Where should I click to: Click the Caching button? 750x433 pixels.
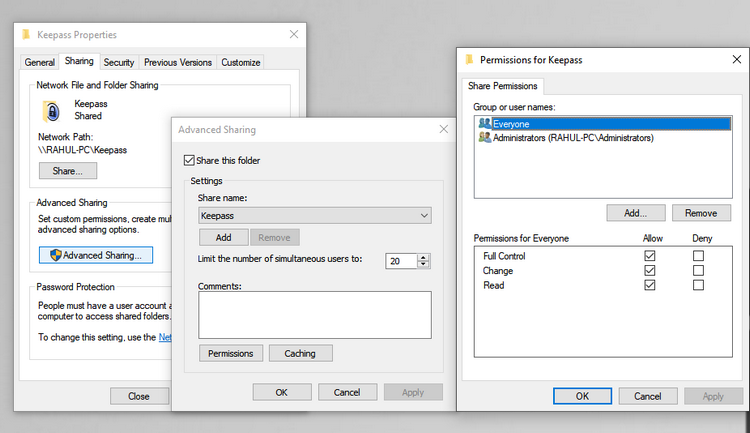coord(300,353)
